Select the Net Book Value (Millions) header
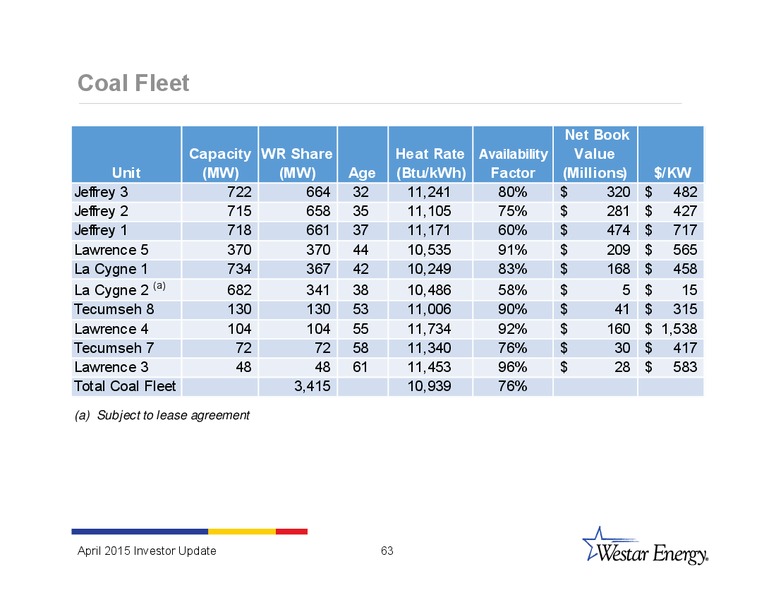 coord(595,154)
